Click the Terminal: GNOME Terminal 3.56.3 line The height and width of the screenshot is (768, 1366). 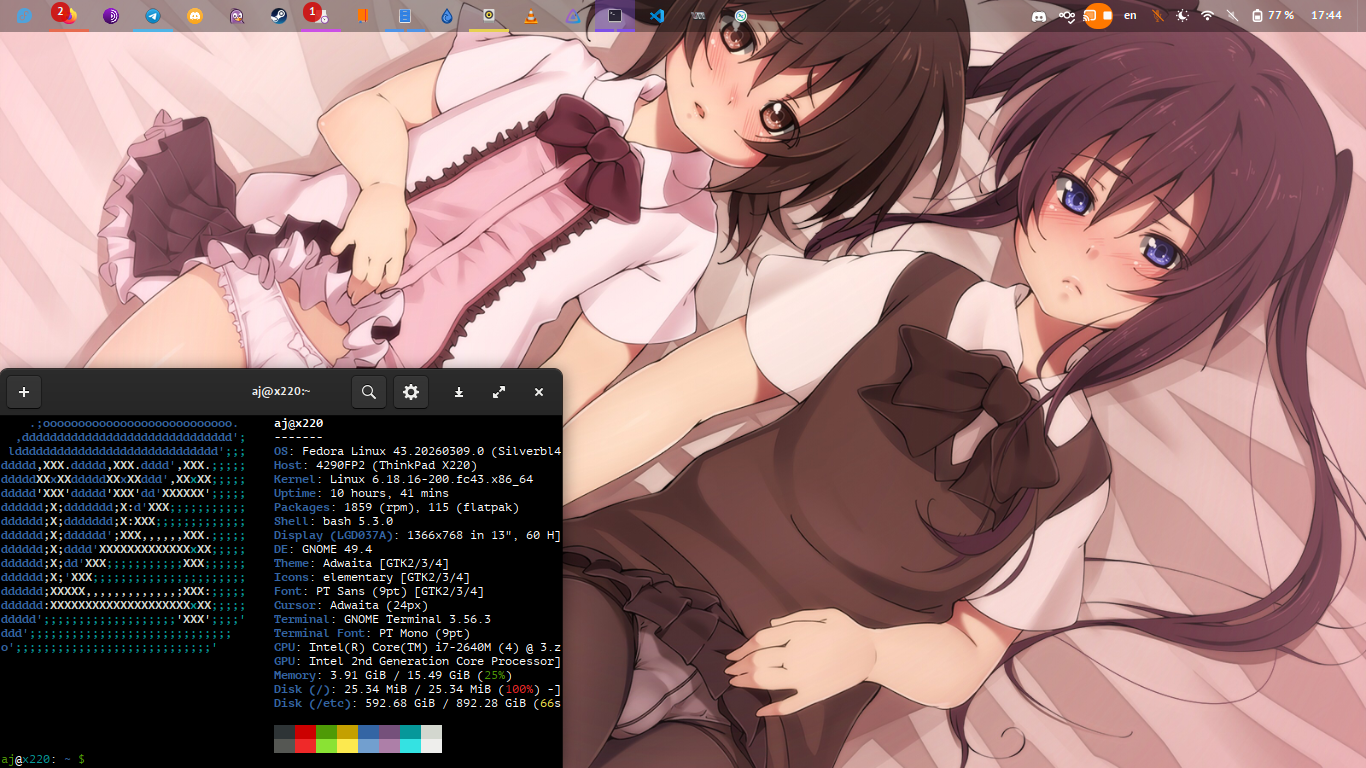pyautogui.click(x=382, y=620)
